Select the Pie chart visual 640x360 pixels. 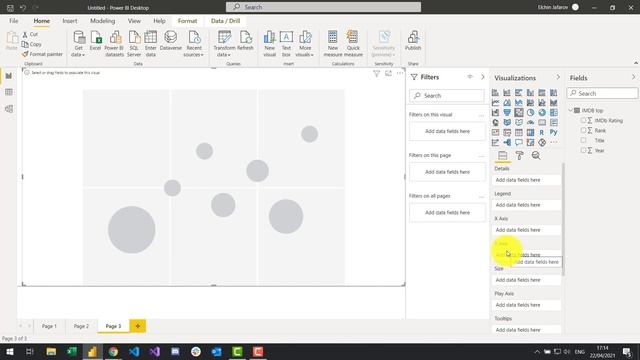pyautogui.click(x=530, y=112)
